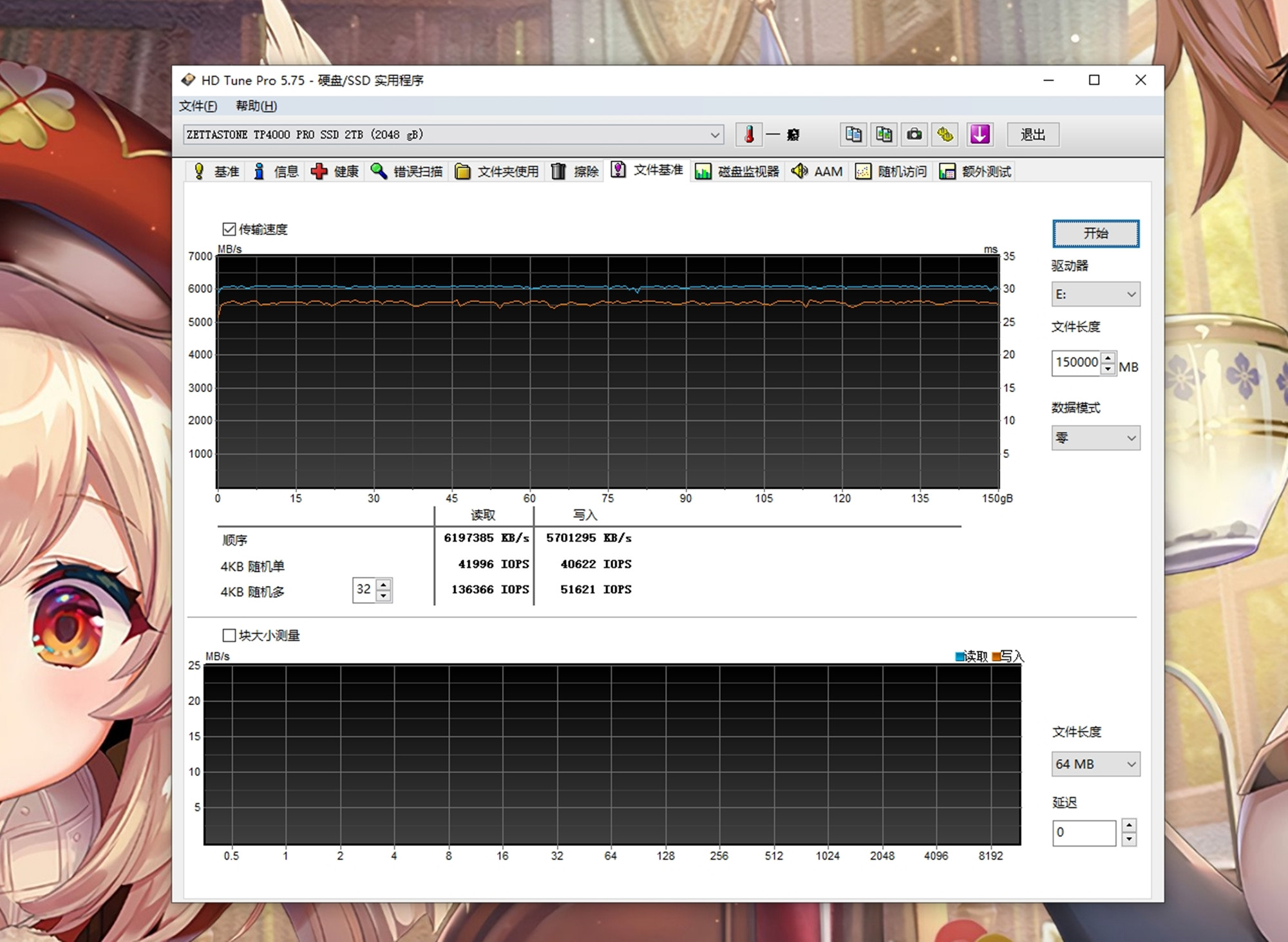Switch to the 磁盘监视器 tab label

tap(748, 171)
